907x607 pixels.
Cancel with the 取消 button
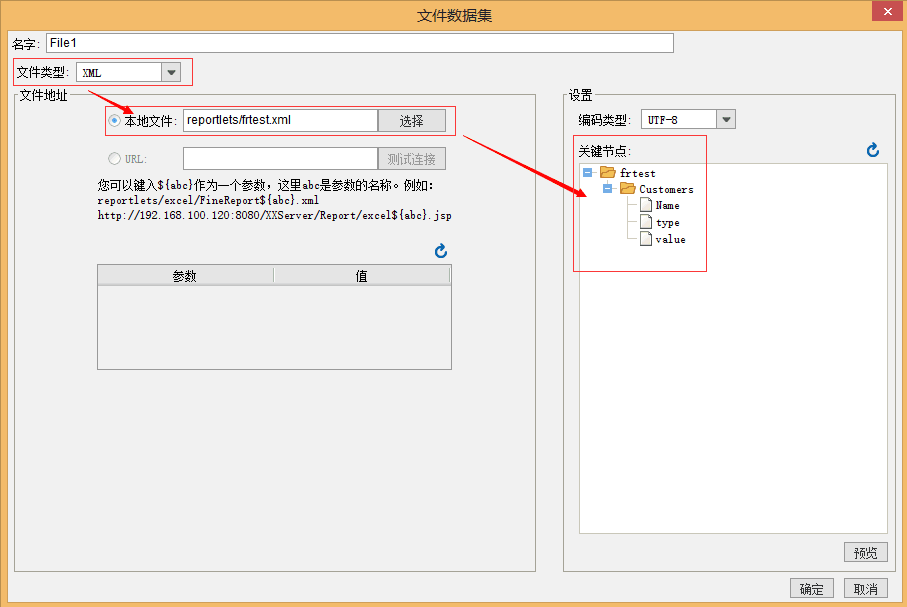click(865, 589)
